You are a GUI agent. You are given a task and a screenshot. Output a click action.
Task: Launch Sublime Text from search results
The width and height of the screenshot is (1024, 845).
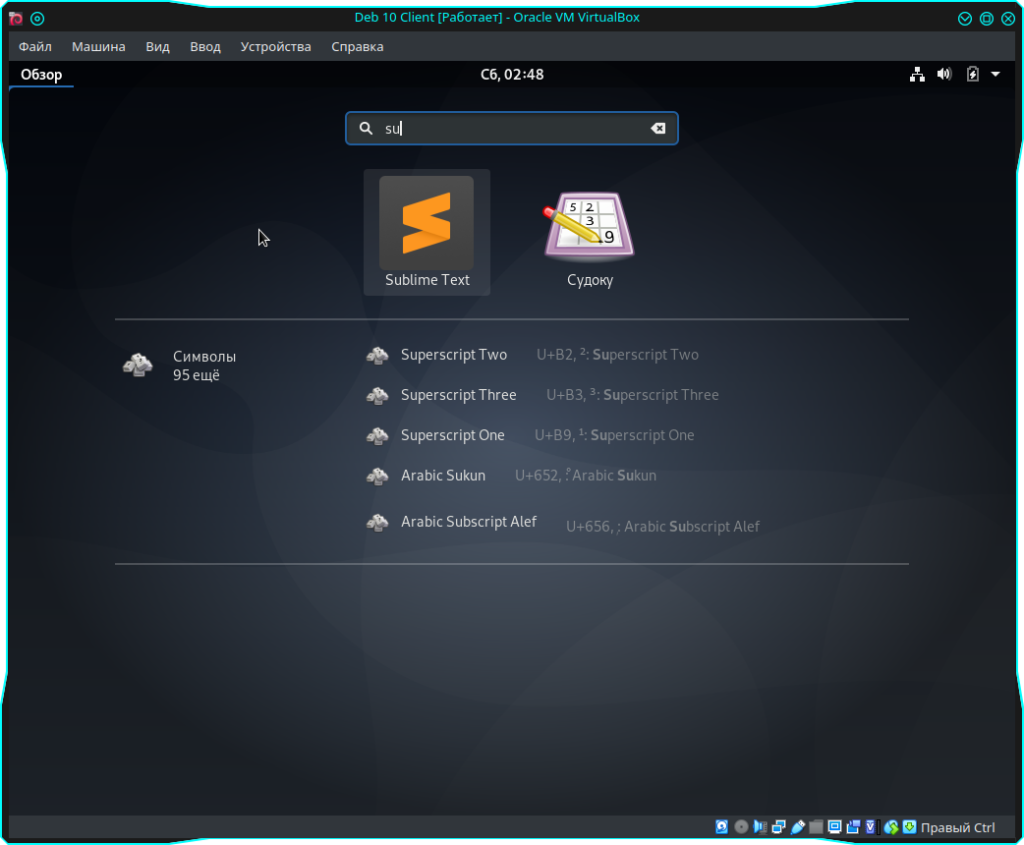427,232
